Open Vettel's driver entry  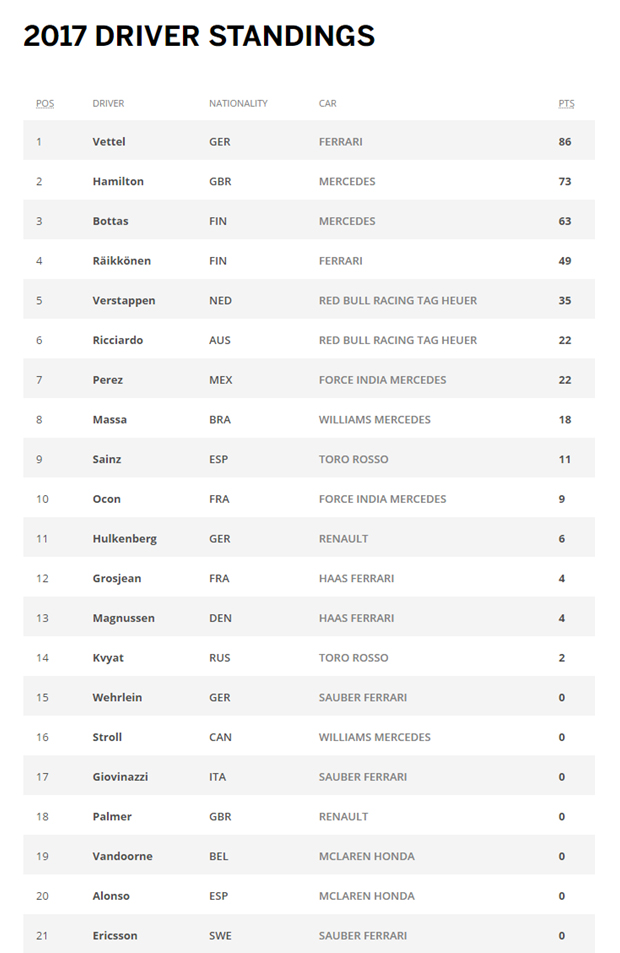109,142
